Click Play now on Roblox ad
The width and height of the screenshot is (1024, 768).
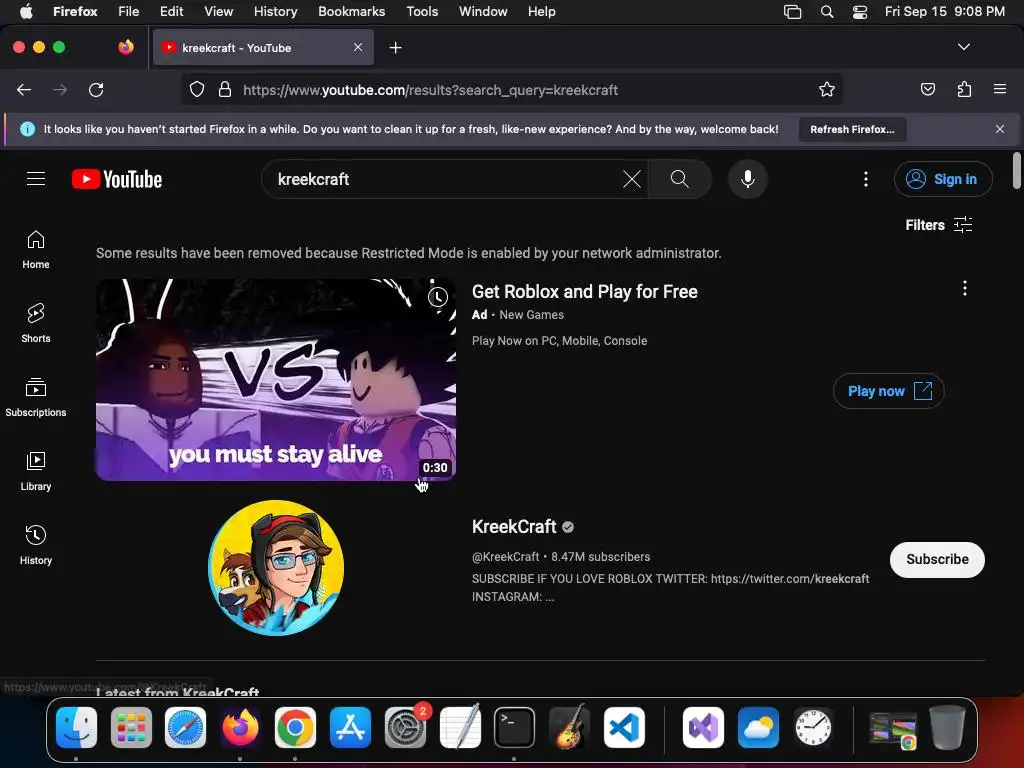click(888, 391)
